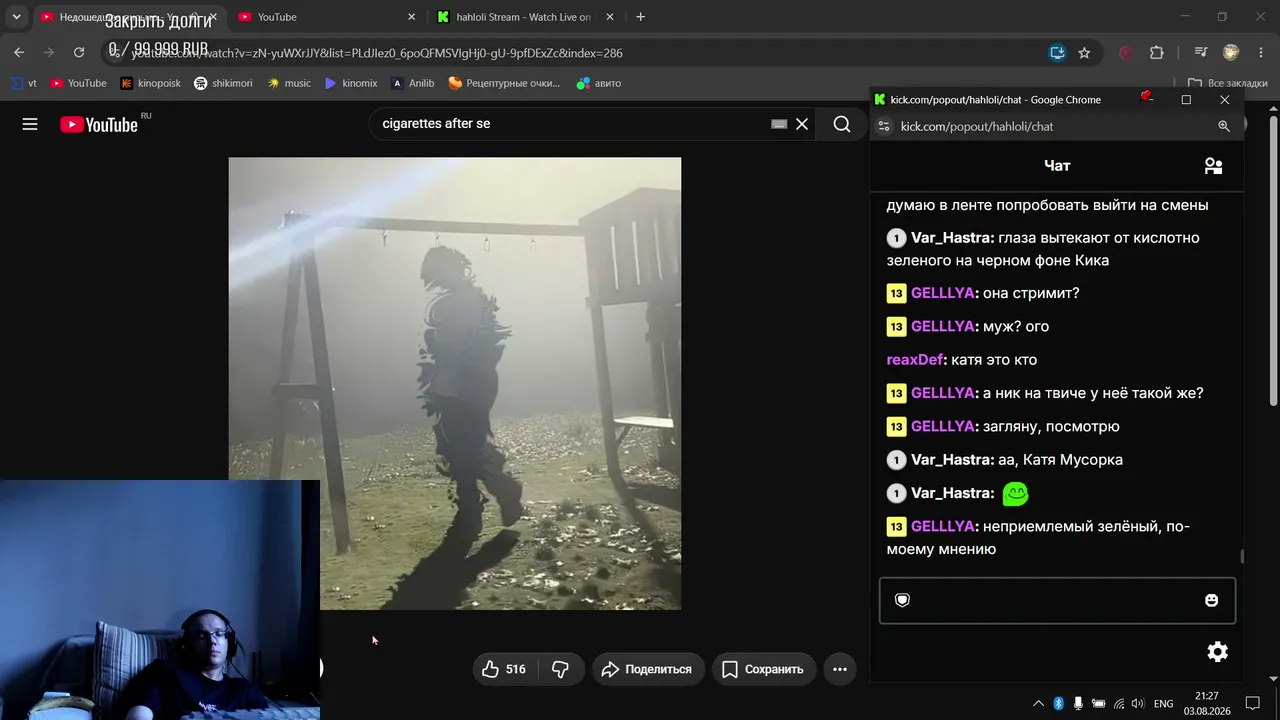Expand the tab search dropdown
This screenshot has height=720, width=1280.
coord(16,17)
